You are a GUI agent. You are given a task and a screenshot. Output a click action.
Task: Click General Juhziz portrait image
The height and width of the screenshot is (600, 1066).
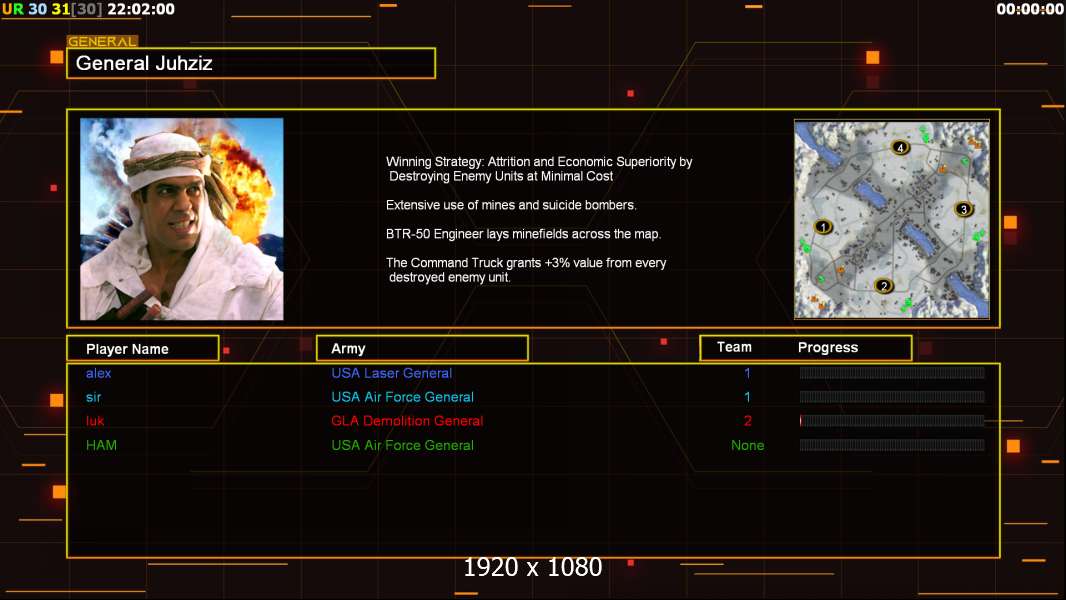pyautogui.click(x=182, y=219)
